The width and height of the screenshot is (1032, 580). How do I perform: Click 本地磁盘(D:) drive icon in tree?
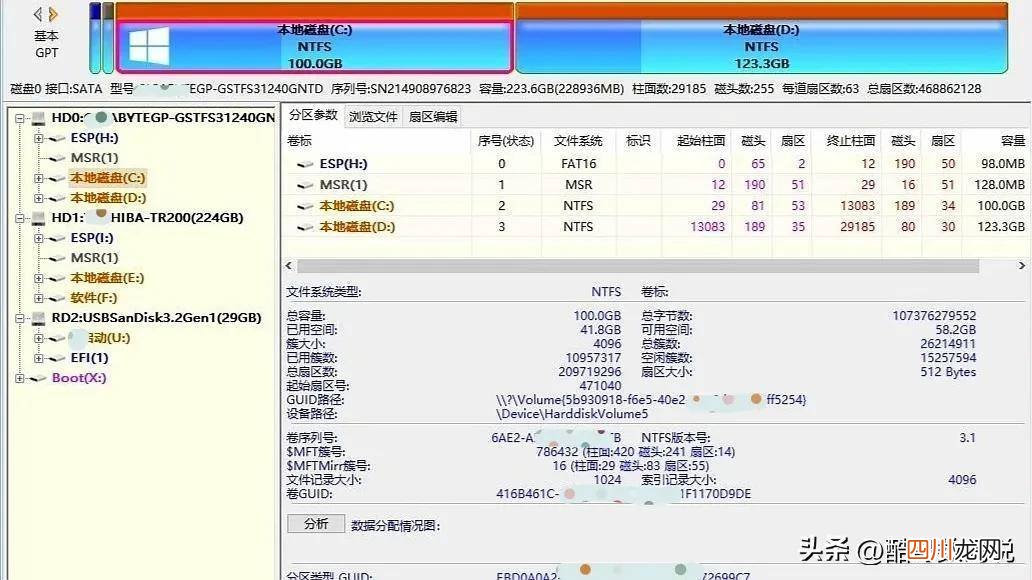click(57, 198)
